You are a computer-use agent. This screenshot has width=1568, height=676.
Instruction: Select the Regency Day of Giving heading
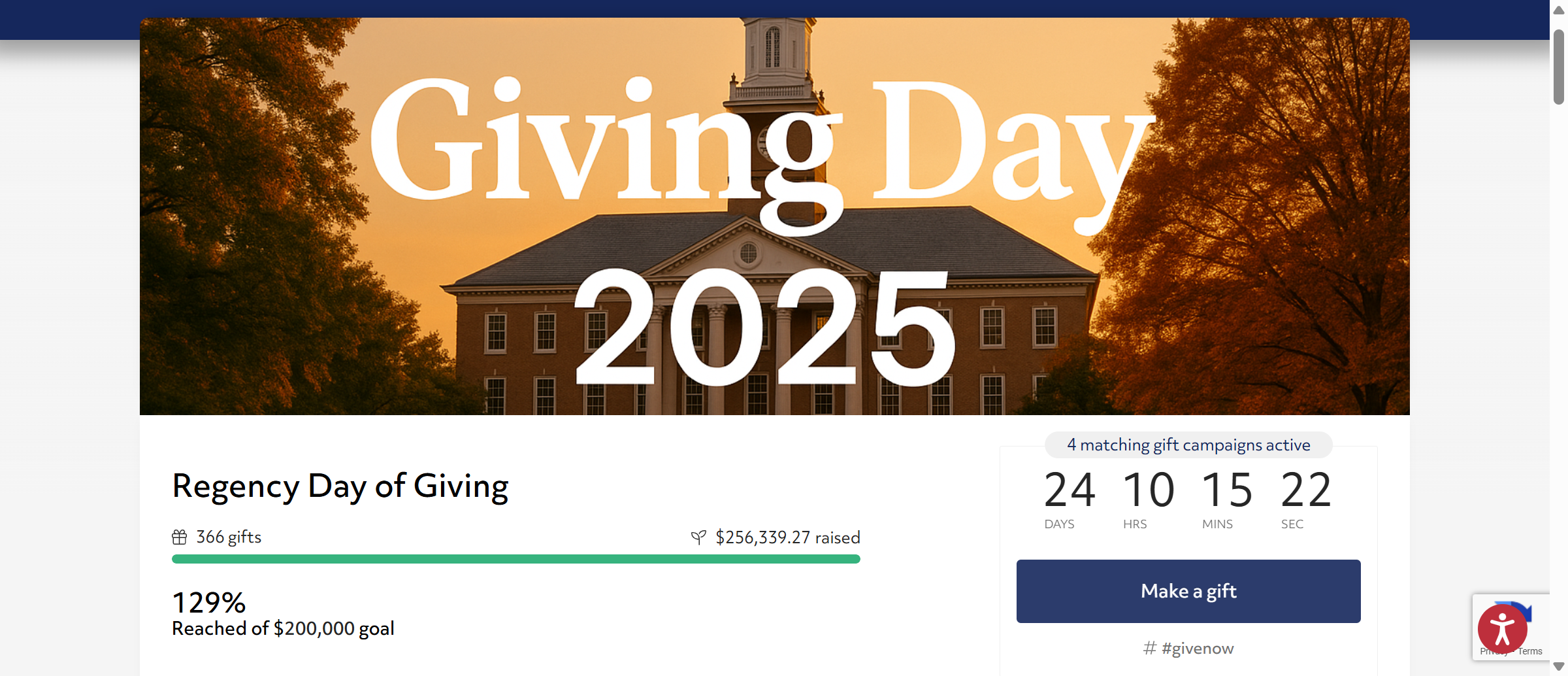point(340,486)
